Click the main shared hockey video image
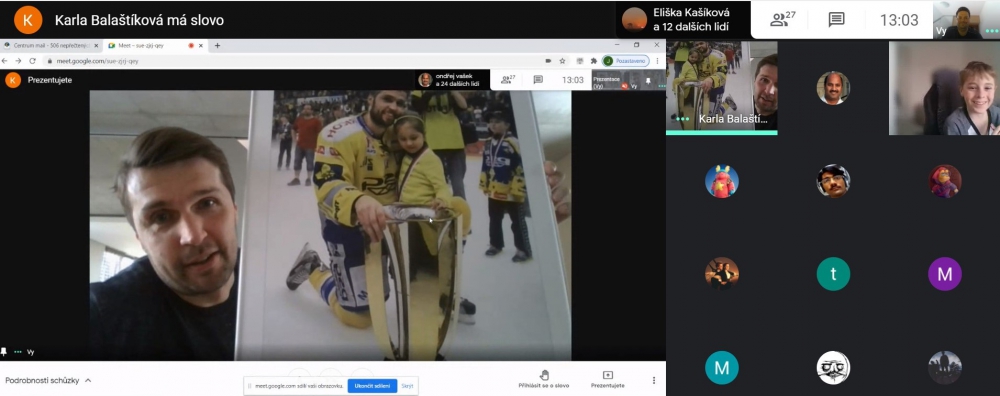This screenshot has width=1000, height=396. click(x=330, y=225)
